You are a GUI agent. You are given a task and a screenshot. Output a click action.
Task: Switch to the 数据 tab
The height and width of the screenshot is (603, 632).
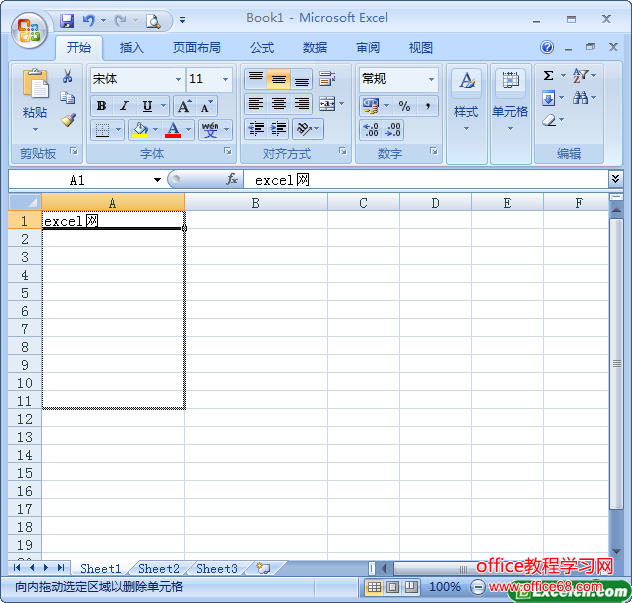coord(315,48)
